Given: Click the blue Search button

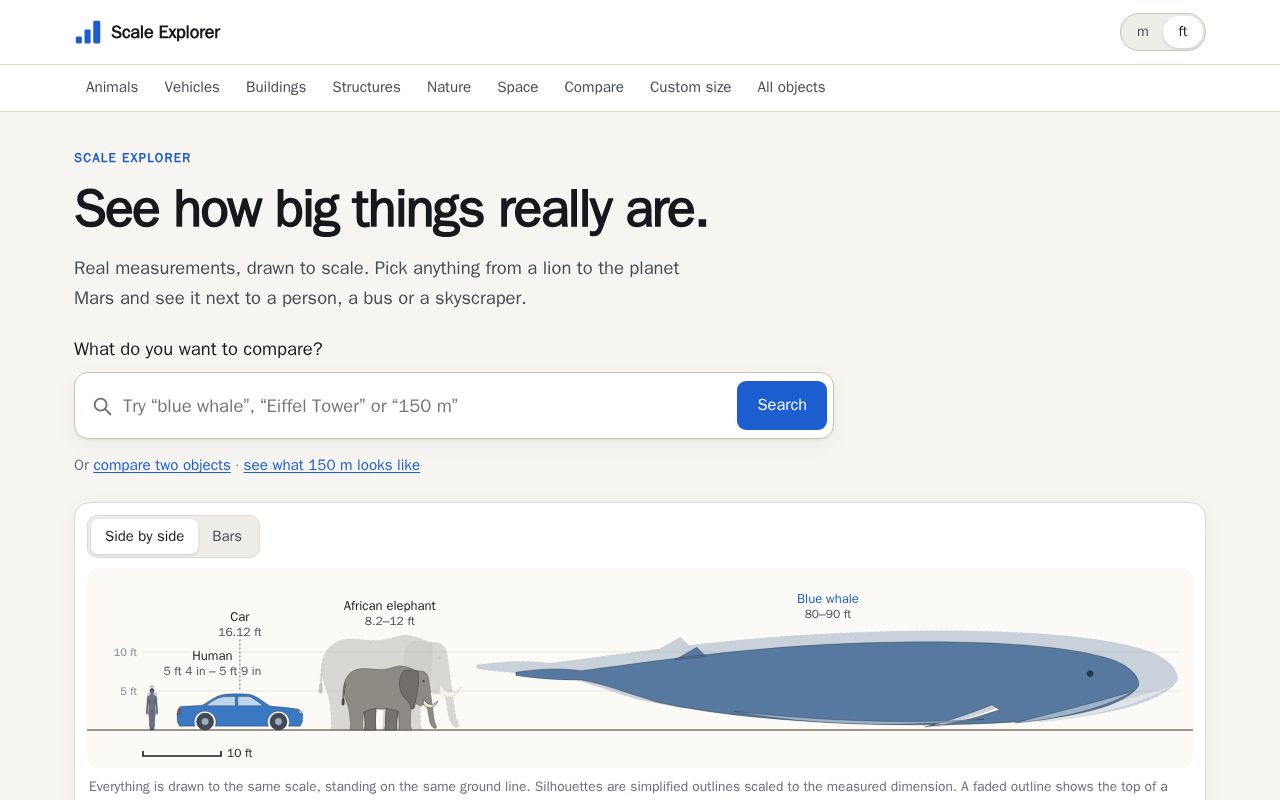Looking at the screenshot, I should 782,405.
